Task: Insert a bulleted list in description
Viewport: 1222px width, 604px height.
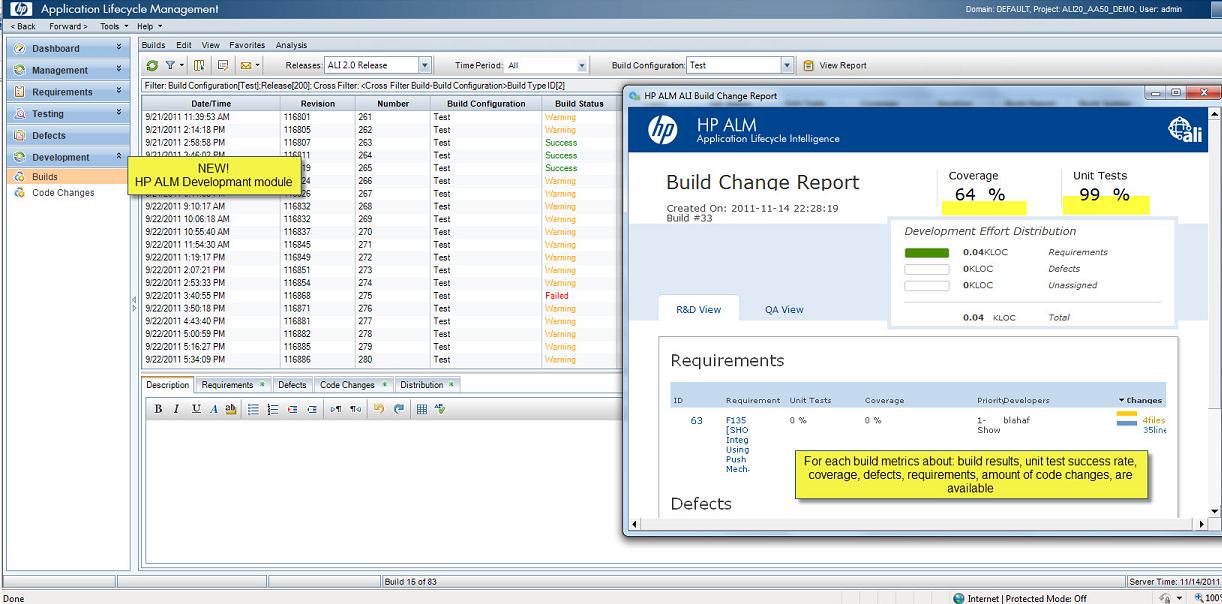Action: coord(254,409)
